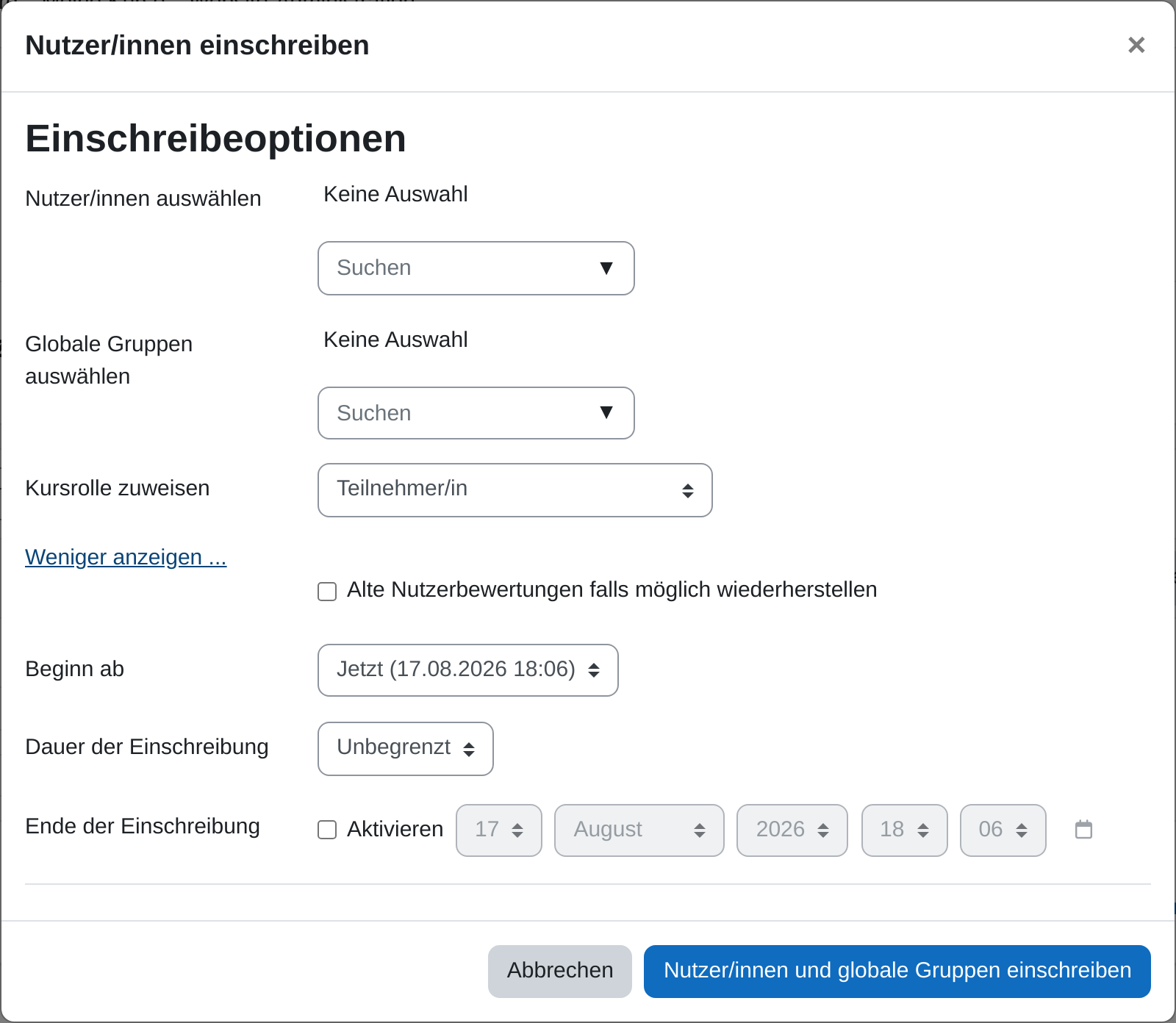Click Keine Auswahl text under Nutzer/innen auswählen
This screenshot has height=1023, width=1176.
click(x=395, y=194)
